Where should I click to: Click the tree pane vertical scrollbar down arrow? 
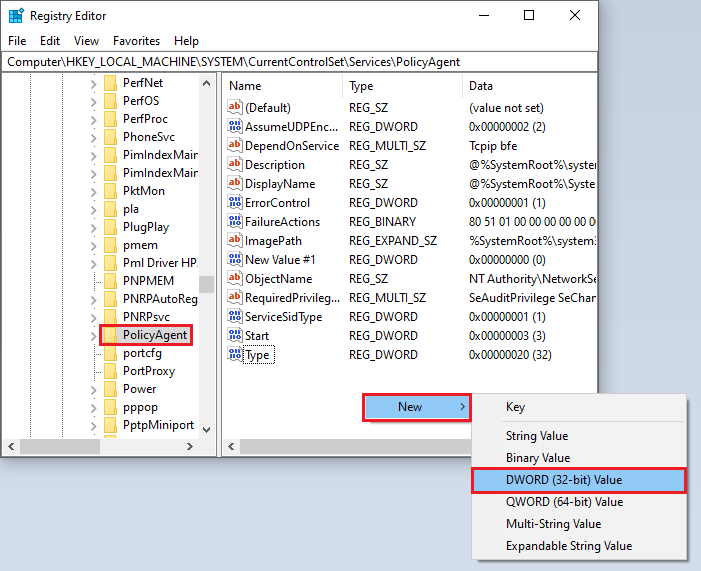point(207,428)
